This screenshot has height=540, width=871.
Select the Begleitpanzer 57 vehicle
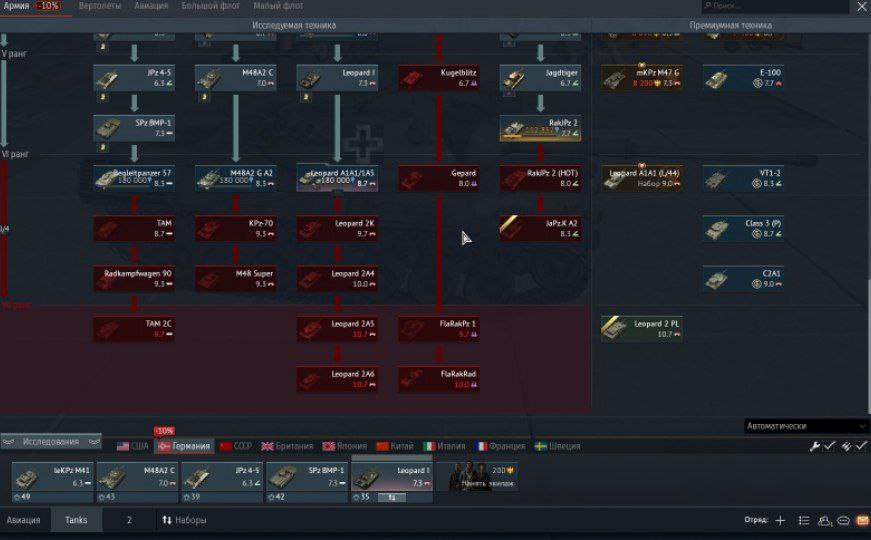pyautogui.click(x=134, y=178)
